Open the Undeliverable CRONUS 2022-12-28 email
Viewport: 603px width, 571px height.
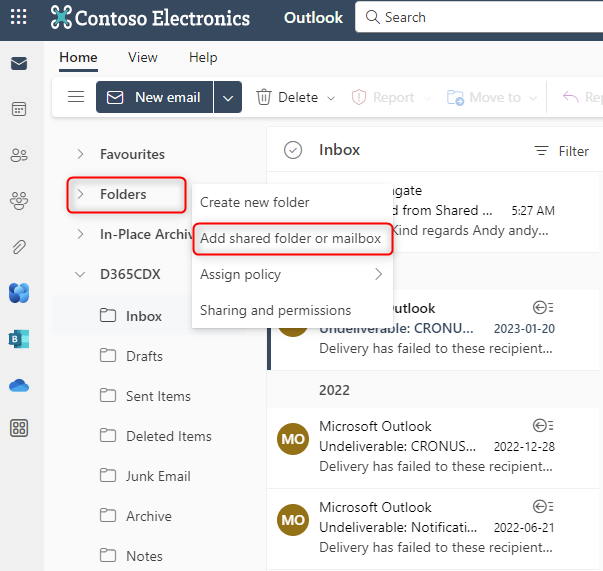point(433,448)
